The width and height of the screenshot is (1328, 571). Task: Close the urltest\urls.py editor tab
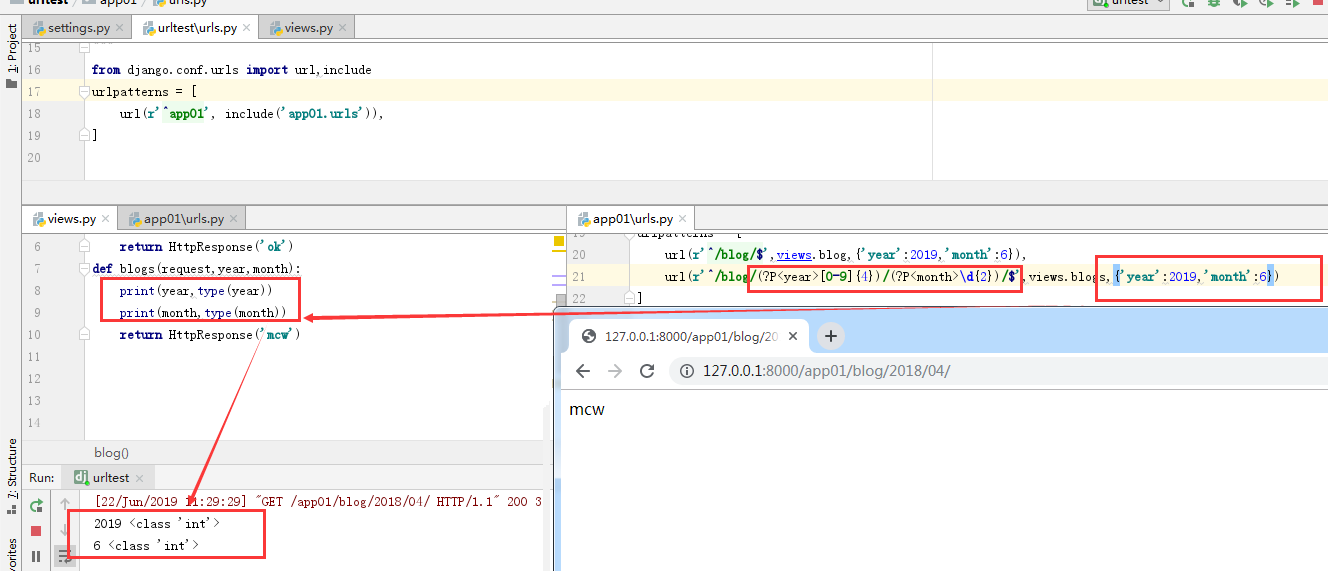(x=247, y=28)
